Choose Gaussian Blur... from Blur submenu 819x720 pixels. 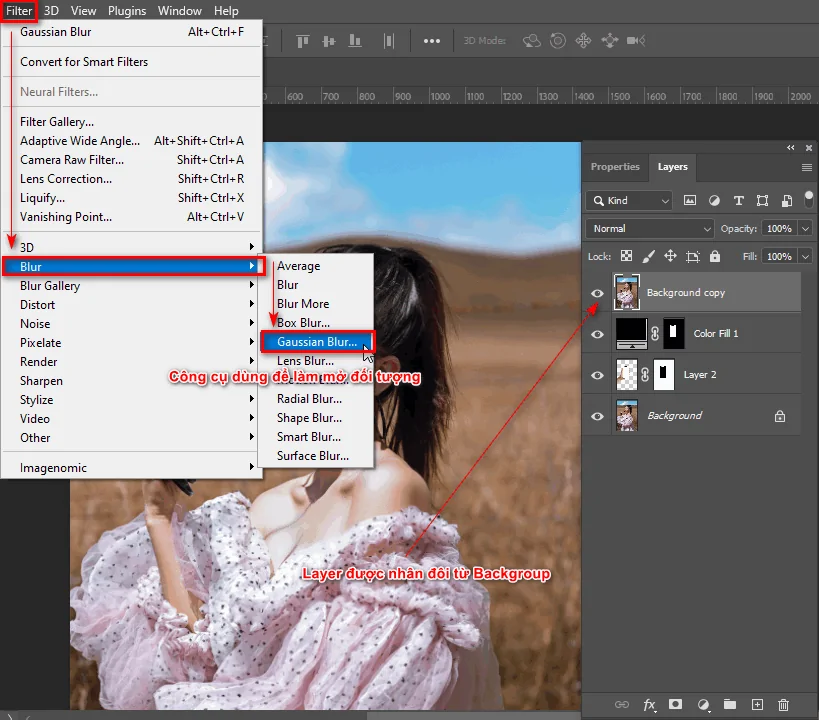(316, 342)
